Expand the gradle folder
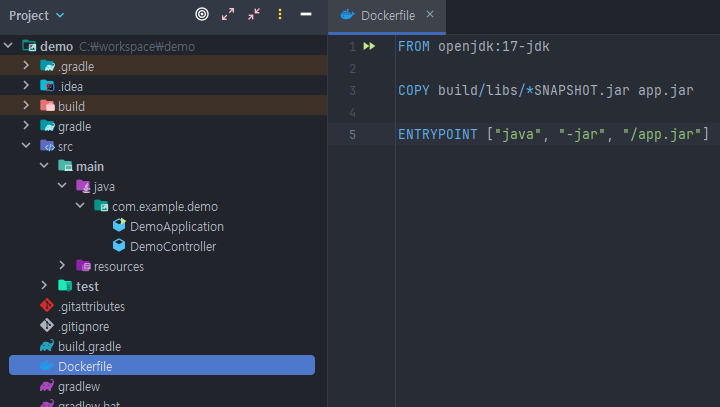Image resolution: width=720 pixels, height=407 pixels. pyautogui.click(x=26, y=125)
